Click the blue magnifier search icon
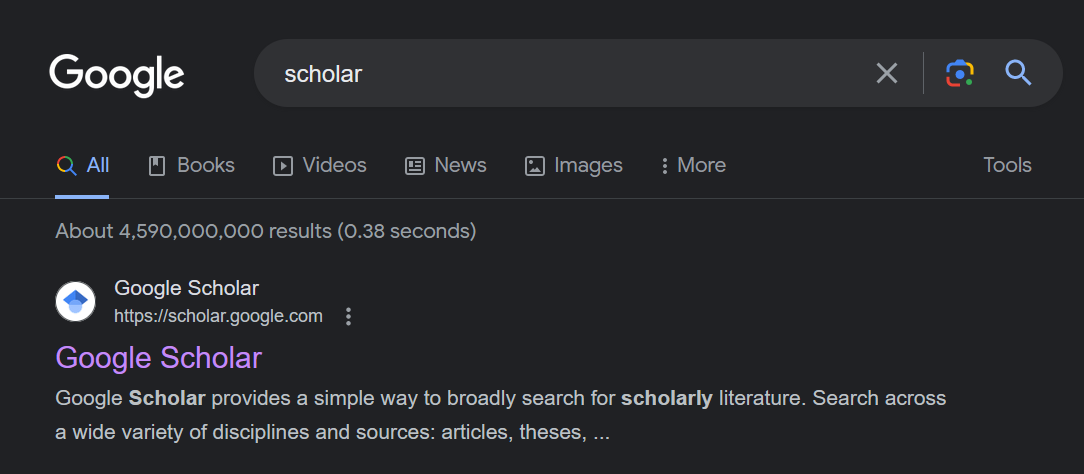 [x=1018, y=73]
